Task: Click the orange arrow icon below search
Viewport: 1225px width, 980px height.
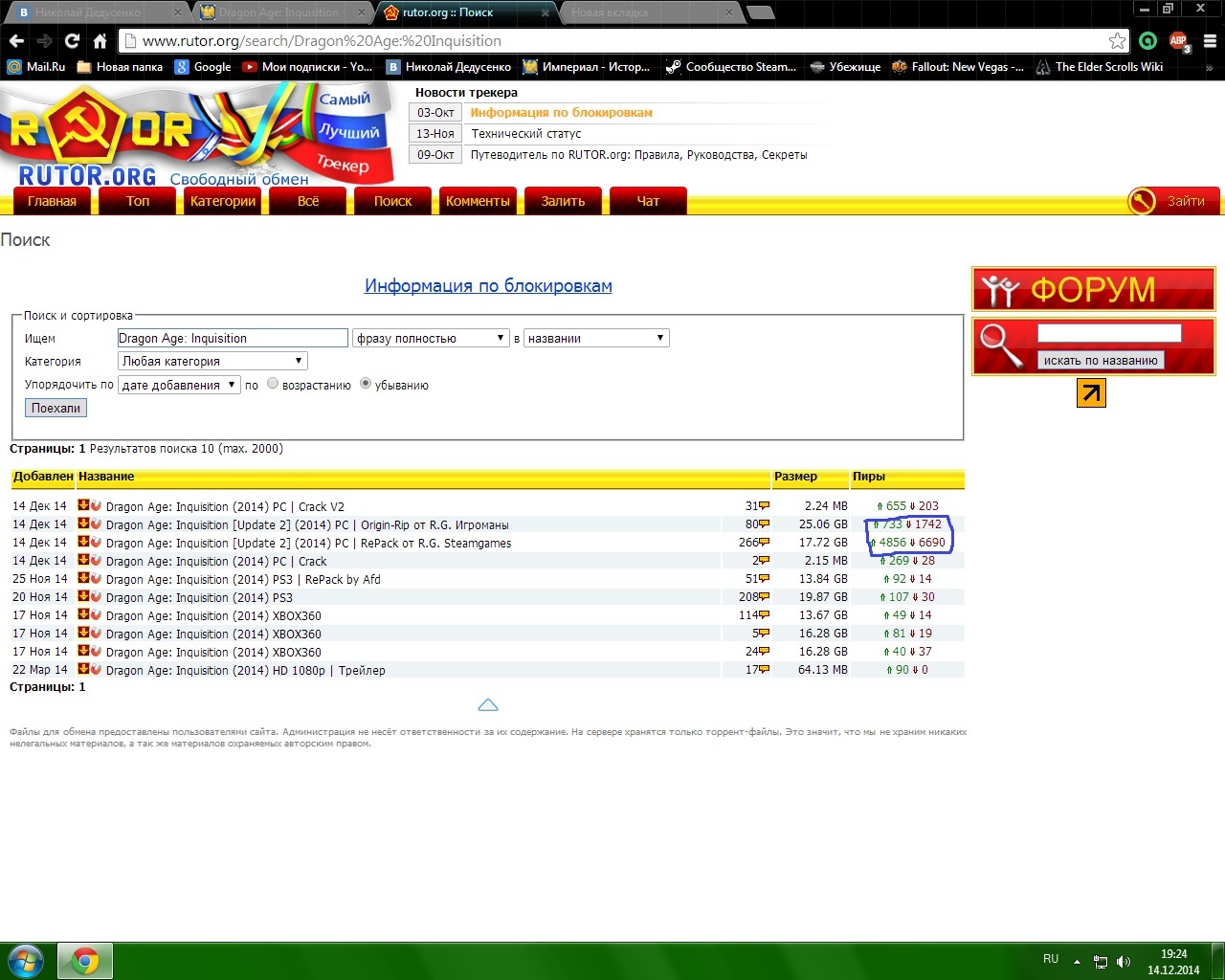Action: coord(1091,393)
